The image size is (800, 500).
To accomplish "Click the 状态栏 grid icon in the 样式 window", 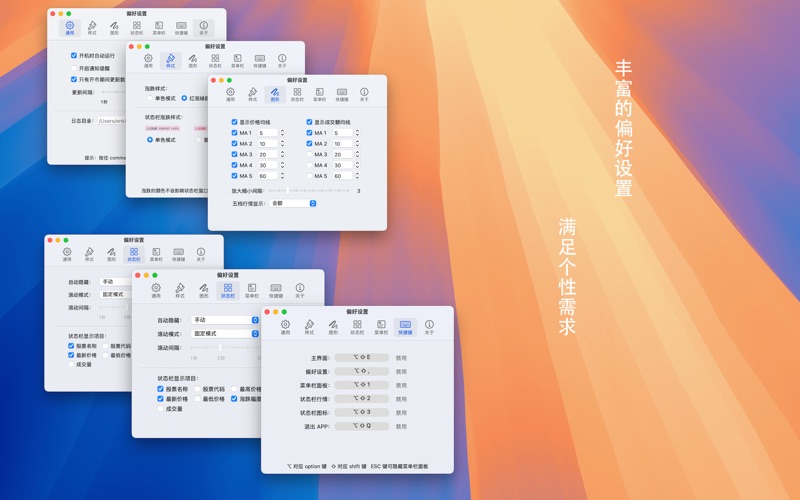I will click(x=215, y=60).
